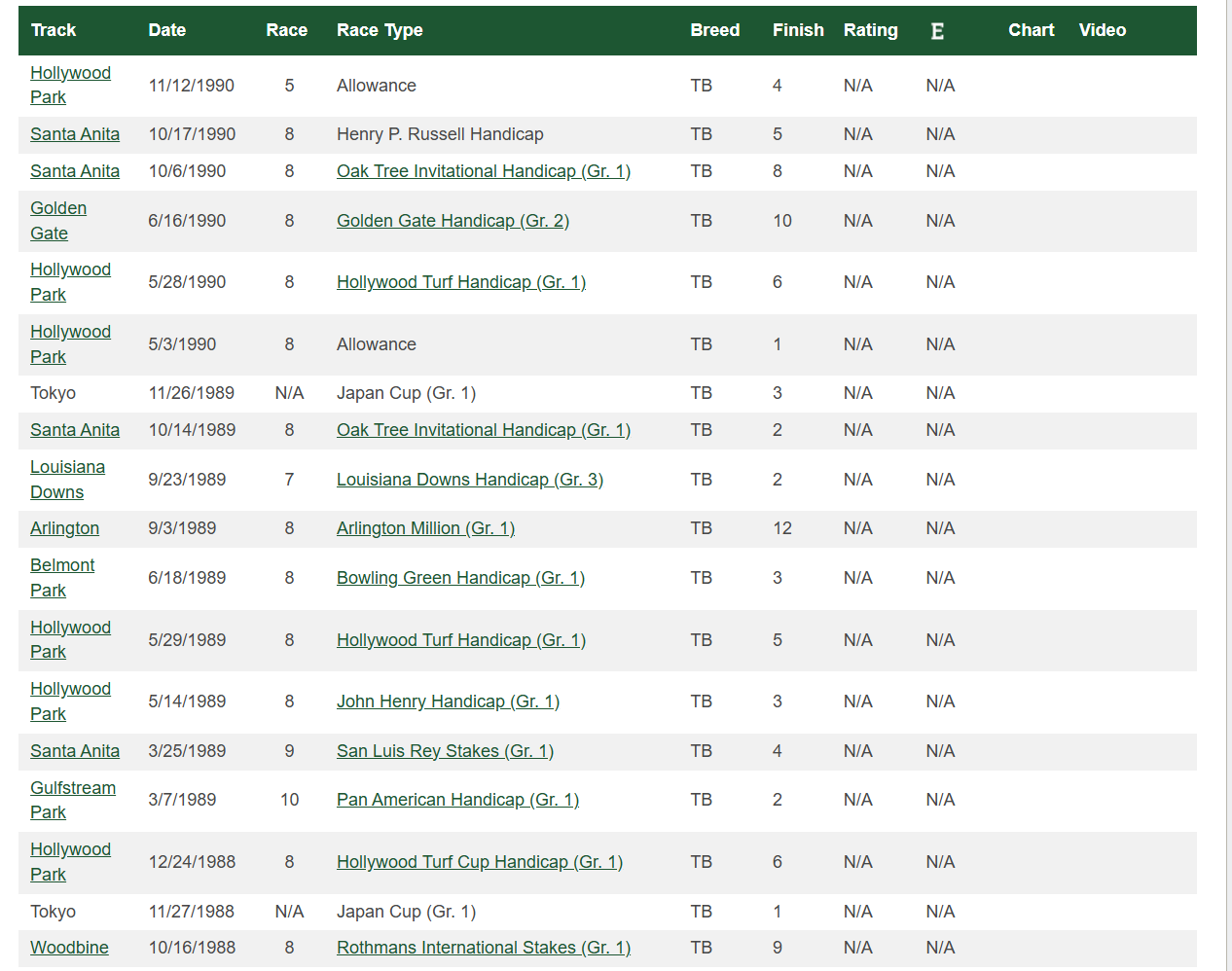Open the Woodbine track link
Screen dimensions: 1232x971
coord(69,948)
